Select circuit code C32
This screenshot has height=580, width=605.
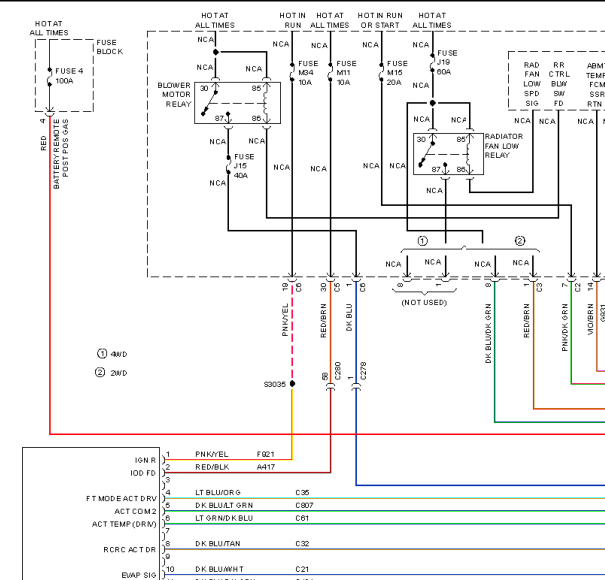[x=302, y=543]
